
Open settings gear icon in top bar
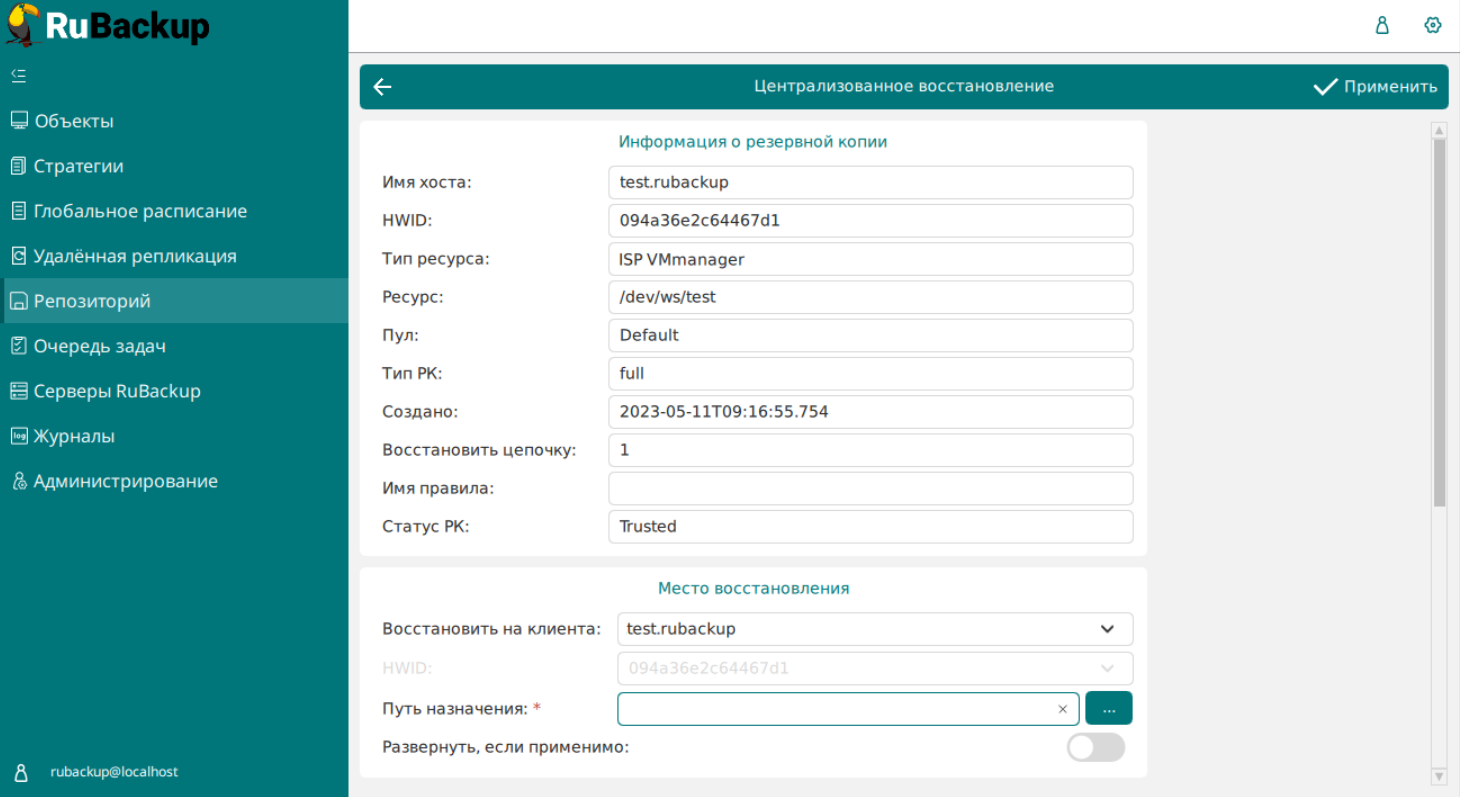point(1432,26)
